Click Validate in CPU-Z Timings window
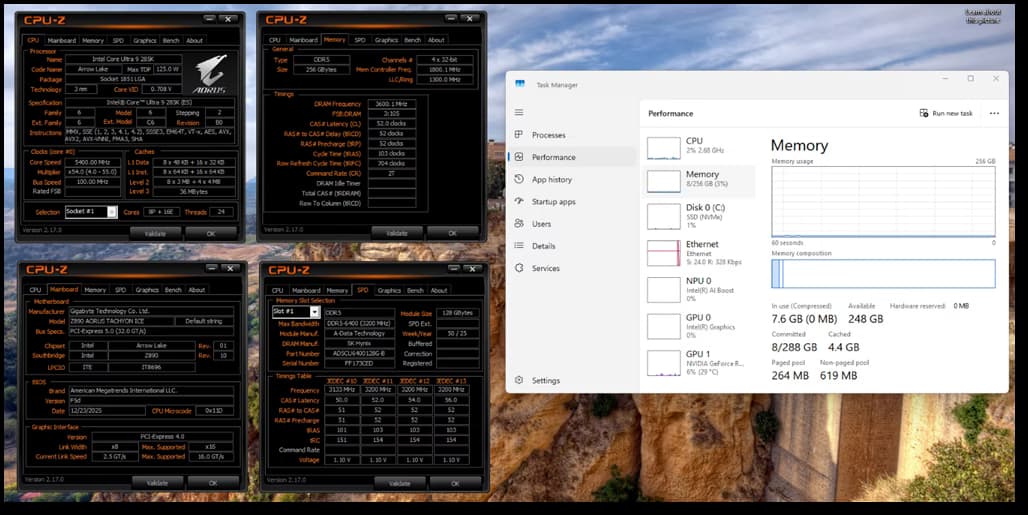Image resolution: width=1028 pixels, height=515 pixels. pyautogui.click(x=397, y=233)
